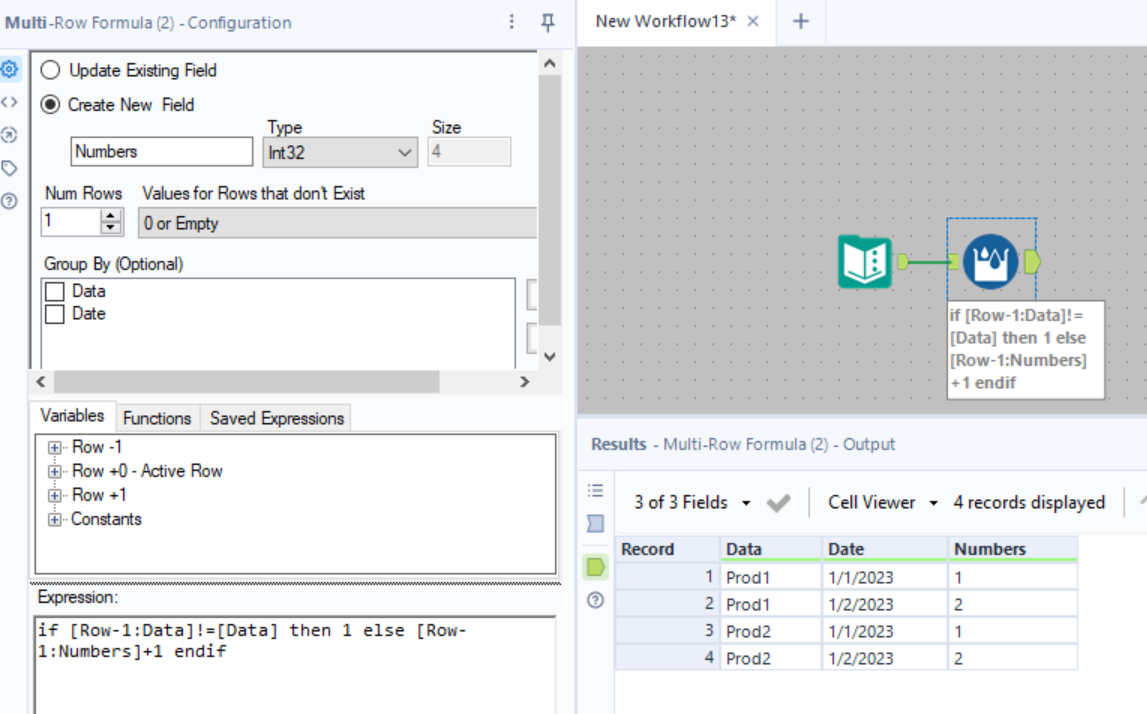Select the Input Data tool on canvas
The width and height of the screenshot is (1147, 714).
(x=862, y=260)
